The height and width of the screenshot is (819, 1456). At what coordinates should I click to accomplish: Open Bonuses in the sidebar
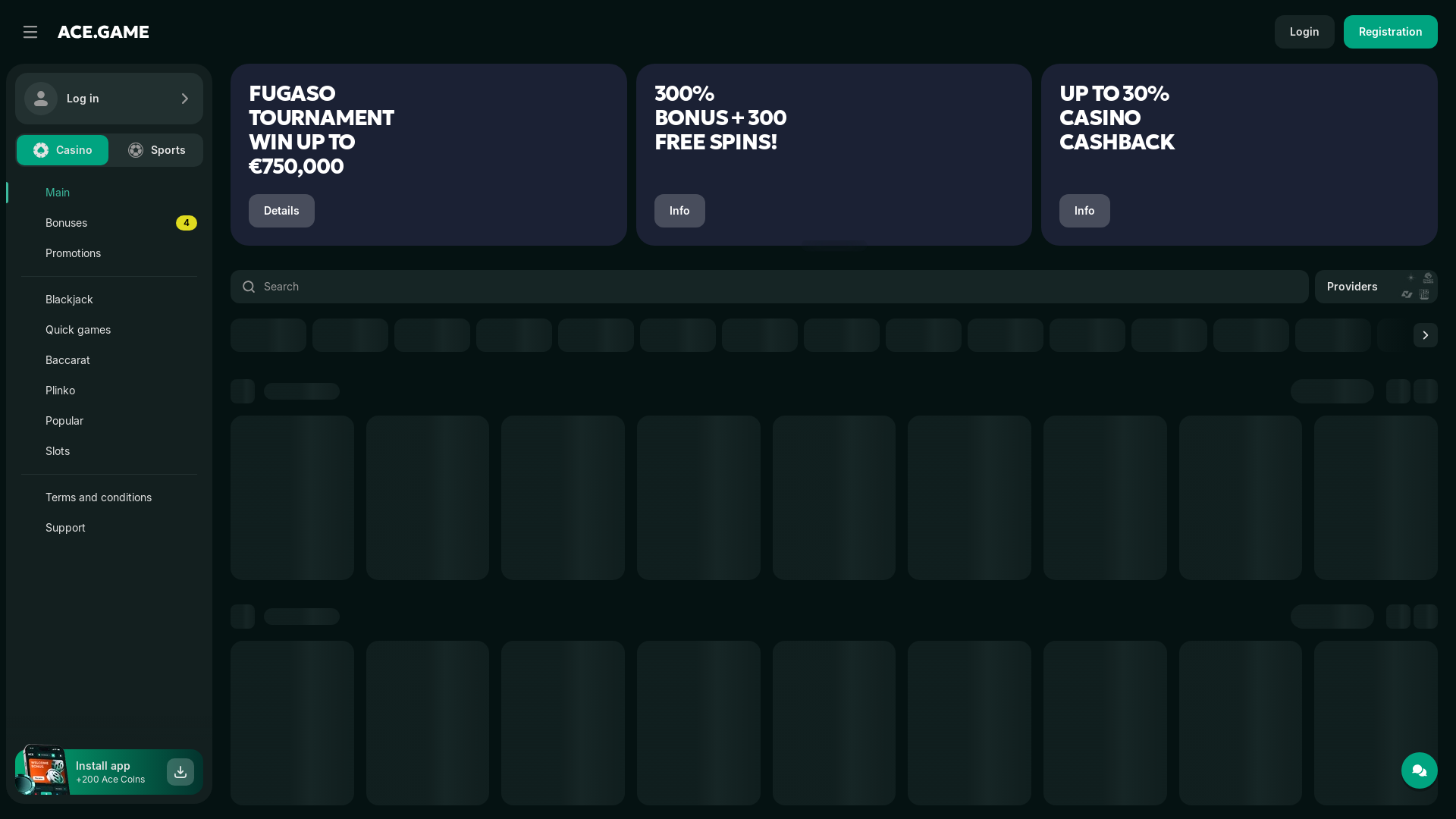point(109,223)
